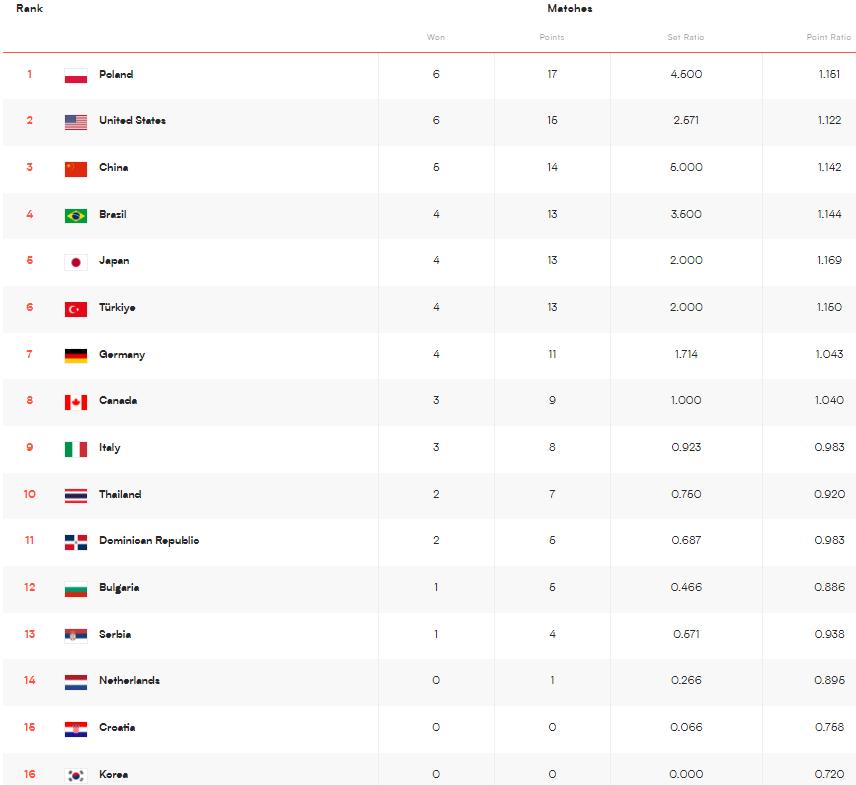Viewport: 856px width, 785px height.
Task: Click the Japan flag icon
Action: (76, 262)
